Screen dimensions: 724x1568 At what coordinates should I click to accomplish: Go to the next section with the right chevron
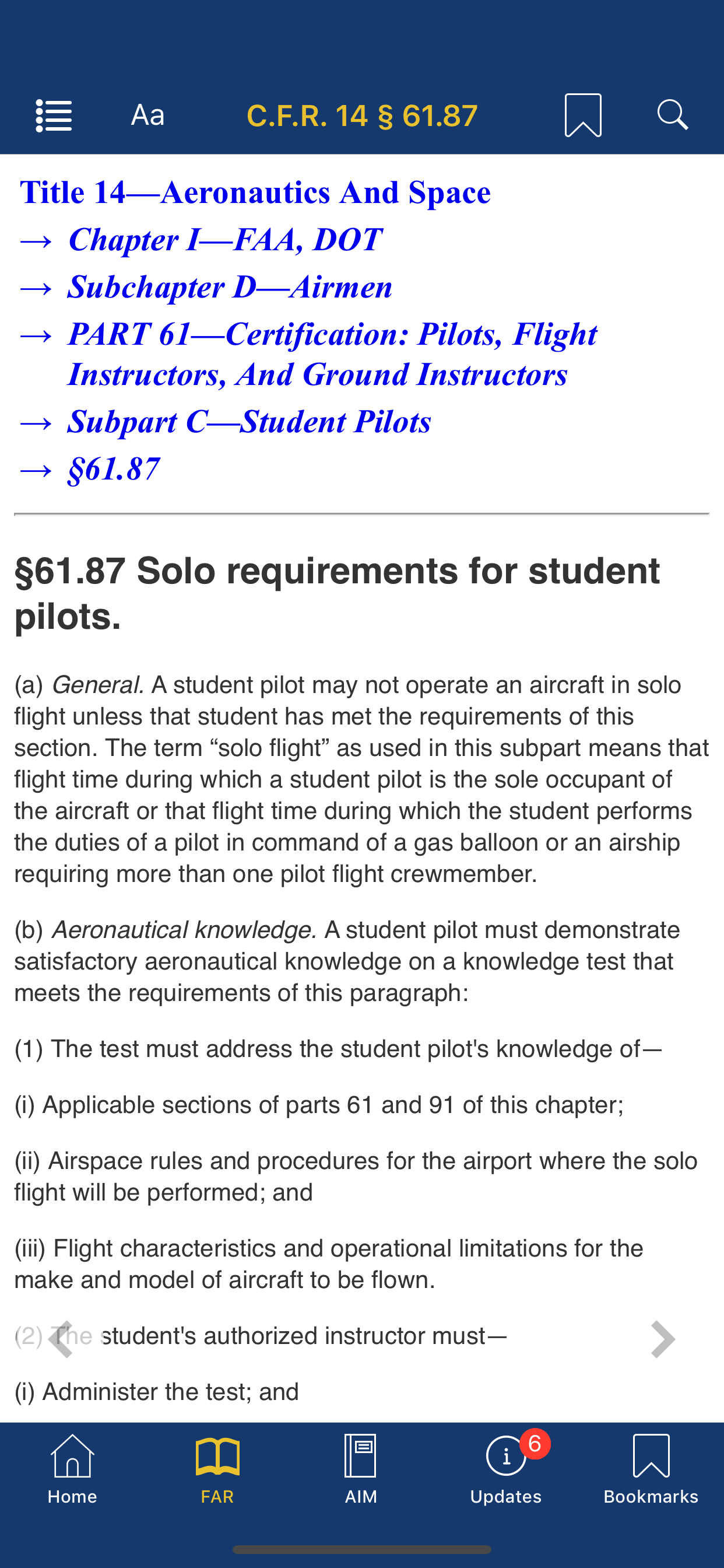click(x=663, y=1339)
